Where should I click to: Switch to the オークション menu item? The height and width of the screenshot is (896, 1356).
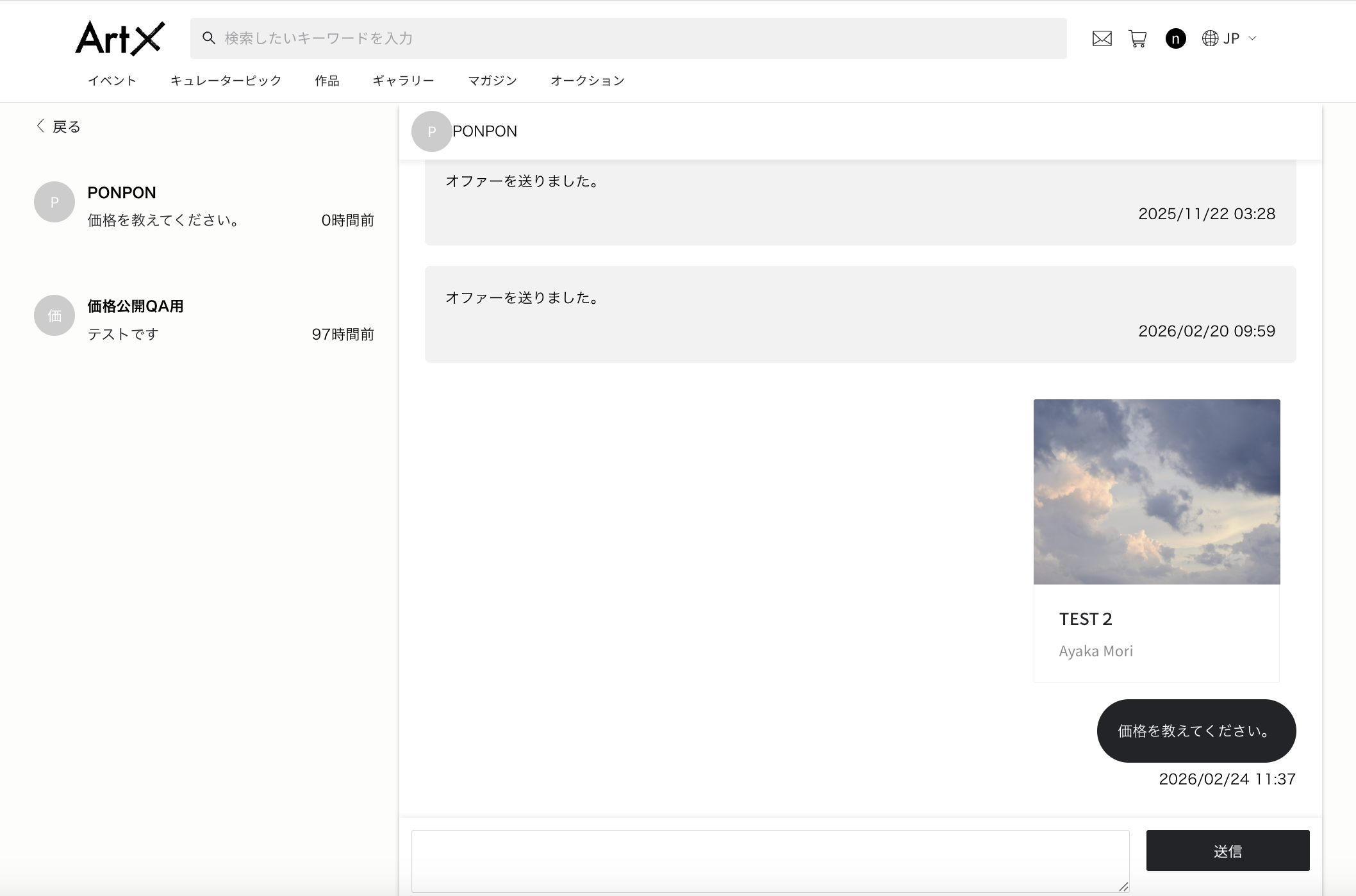[587, 80]
